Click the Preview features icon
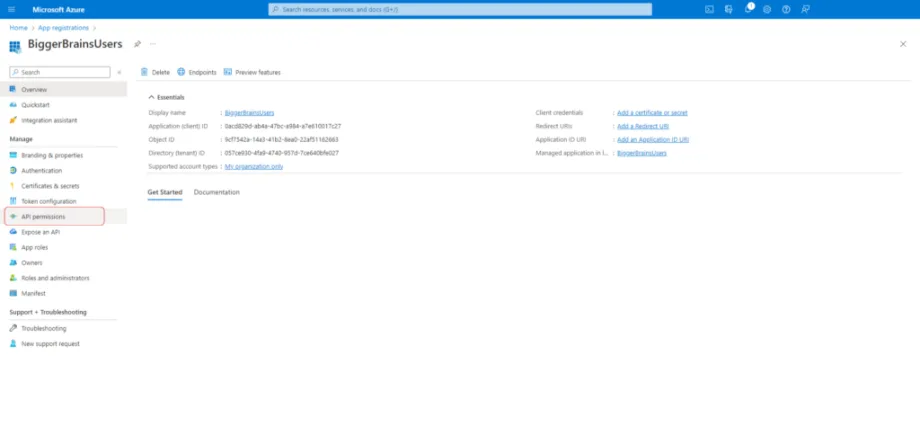The width and height of the screenshot is (920, 444). coord(228,72)
